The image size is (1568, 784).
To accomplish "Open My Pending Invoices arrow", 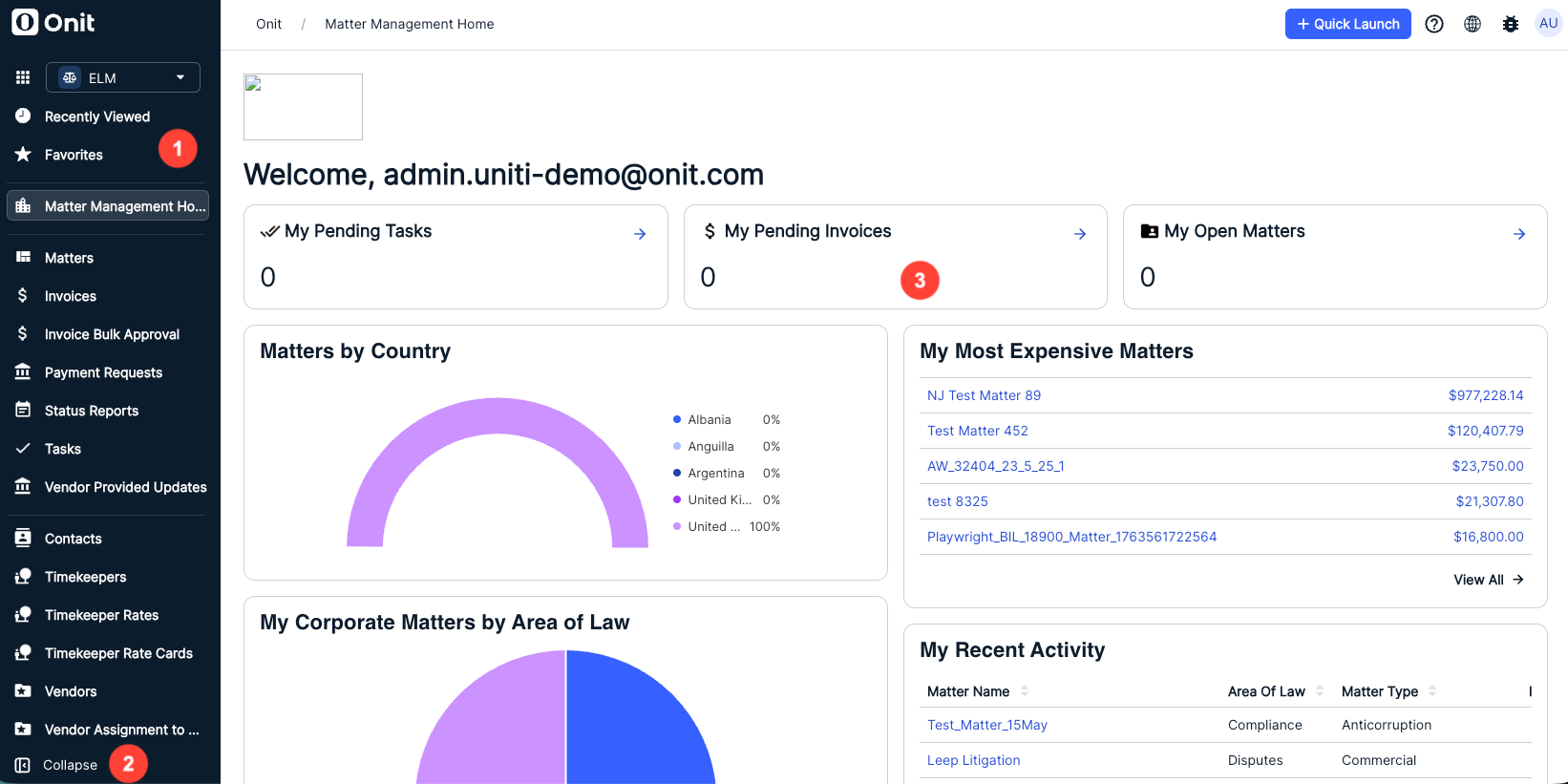I will (x=1080, y=234).
